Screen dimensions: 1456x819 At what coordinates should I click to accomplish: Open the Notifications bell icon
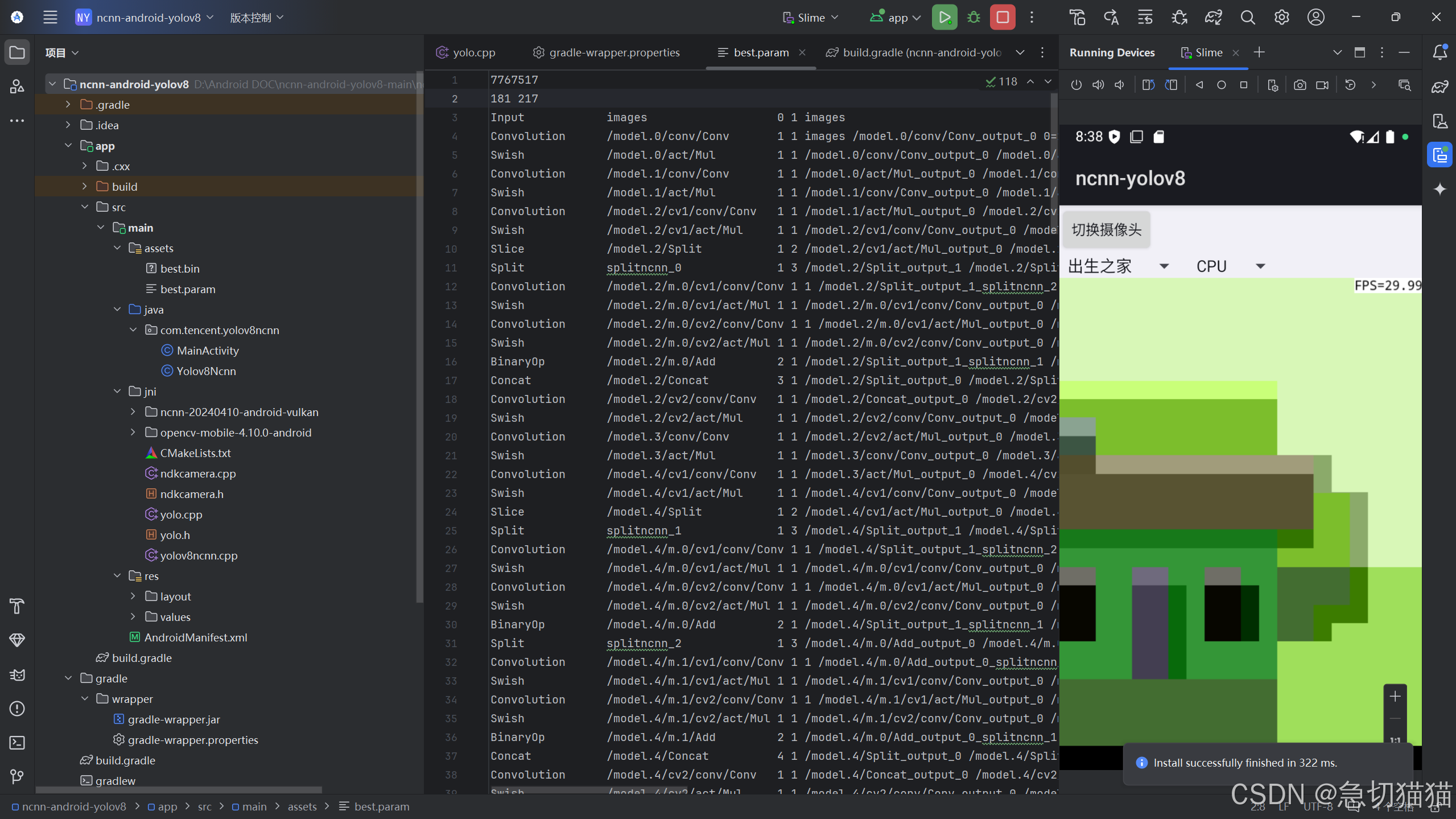coord(1439,52)
